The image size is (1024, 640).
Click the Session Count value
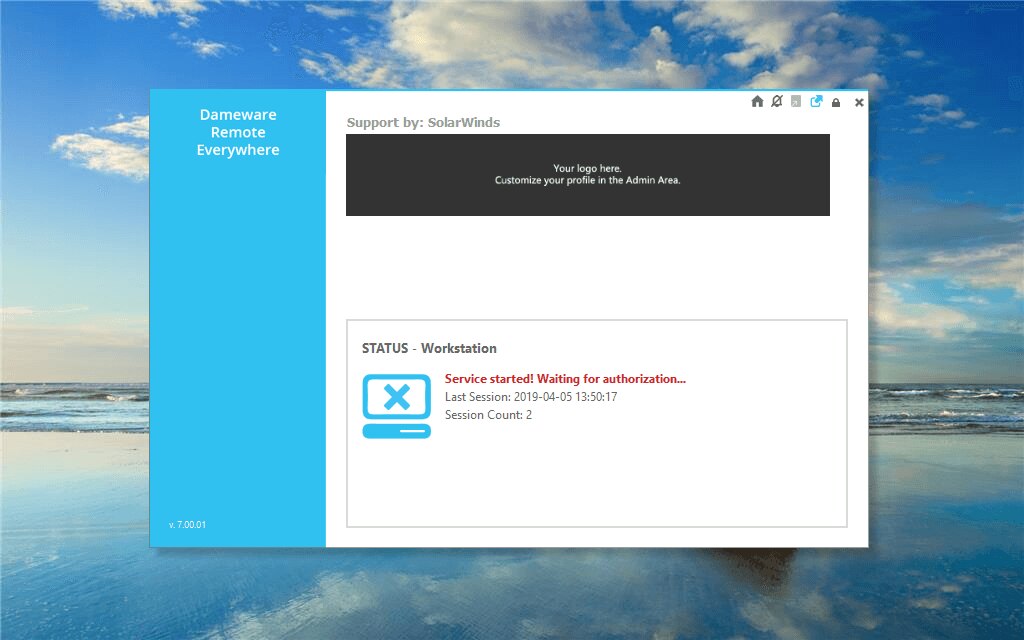[x=487, y=414]
